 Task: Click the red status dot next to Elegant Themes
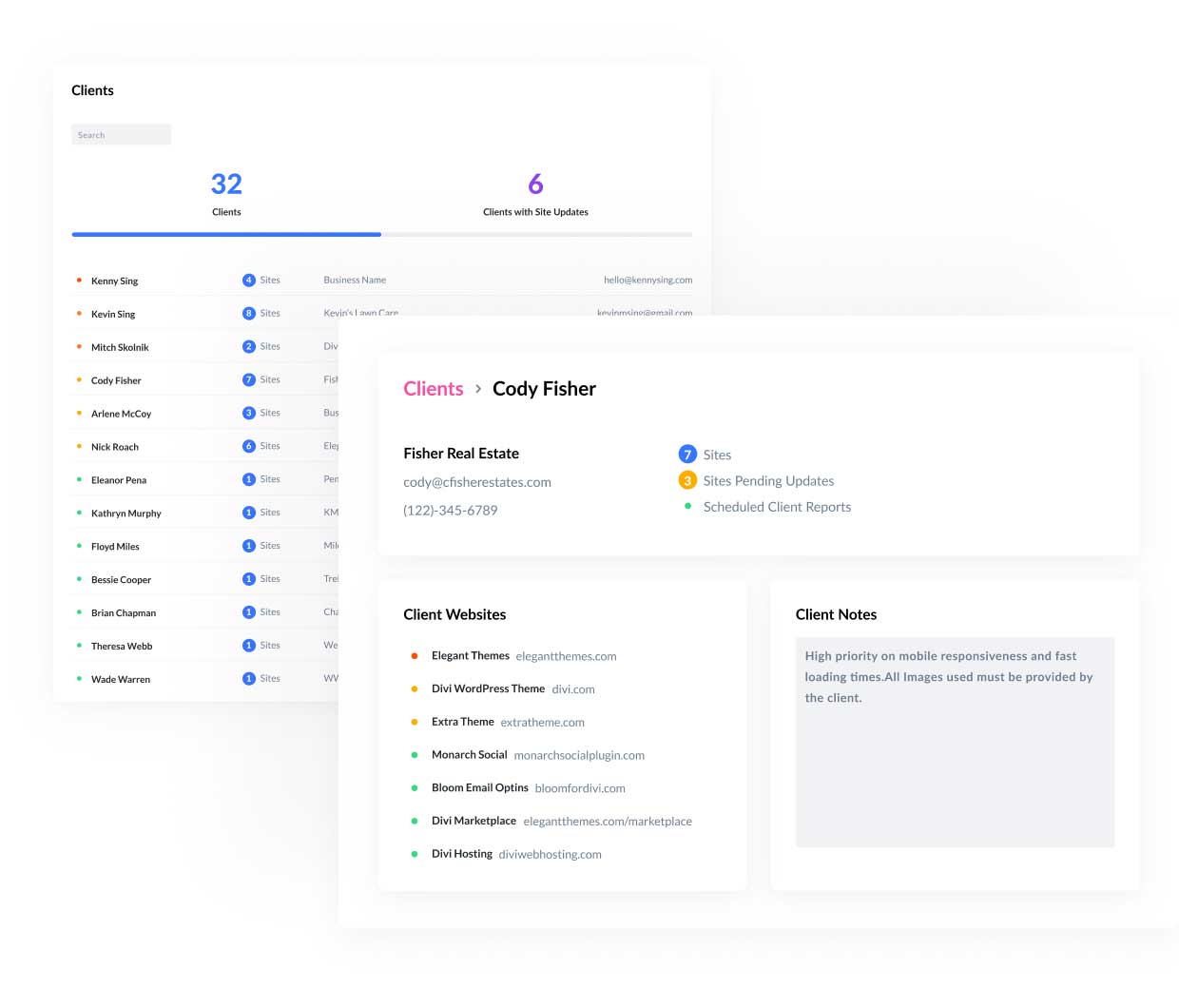pyautogui.click(x=415, y=655)
